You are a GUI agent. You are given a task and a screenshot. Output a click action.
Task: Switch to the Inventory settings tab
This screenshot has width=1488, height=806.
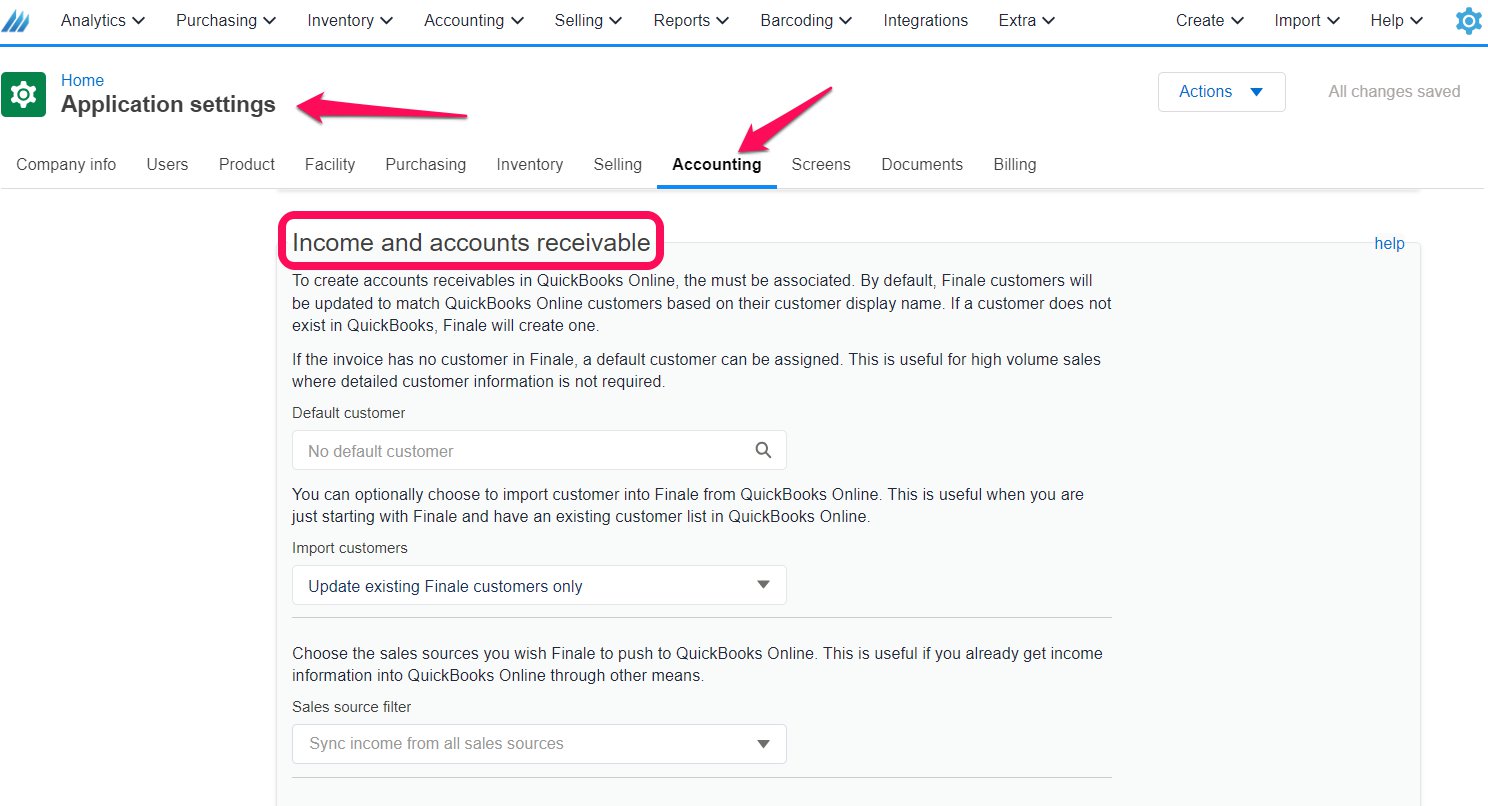[530, 164]
